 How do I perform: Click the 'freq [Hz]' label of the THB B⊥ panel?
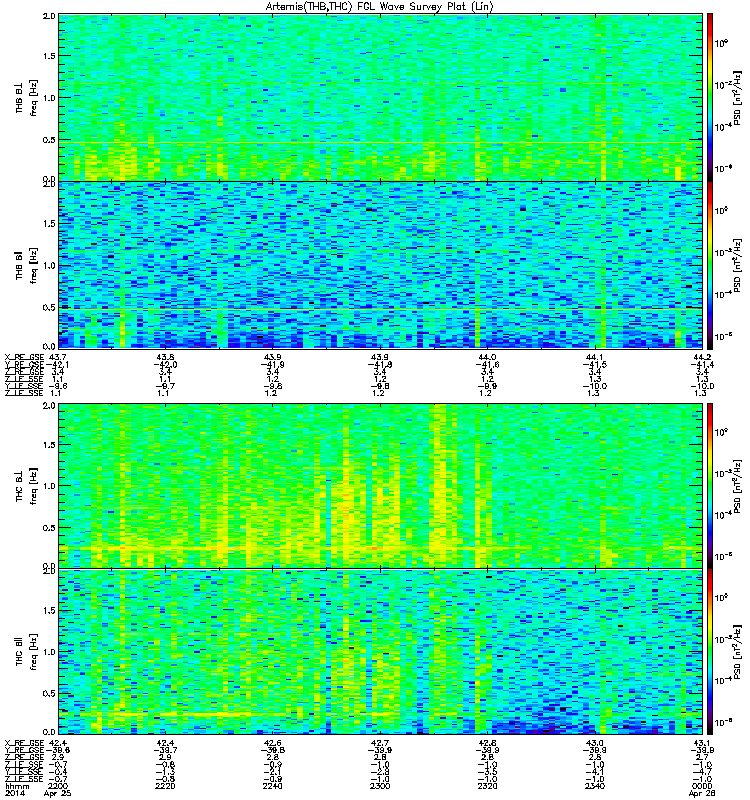tap(34, 97)
